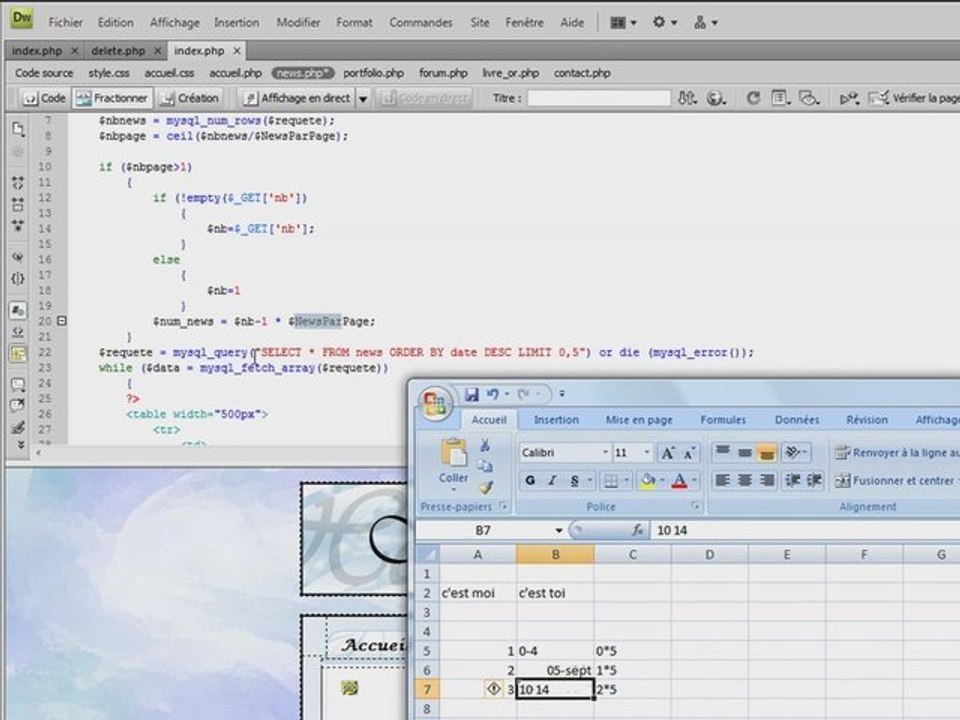Click the insert function fx icon
Image resolution: width=960 pixels, height=720 pixels.
tap(637, 530)
